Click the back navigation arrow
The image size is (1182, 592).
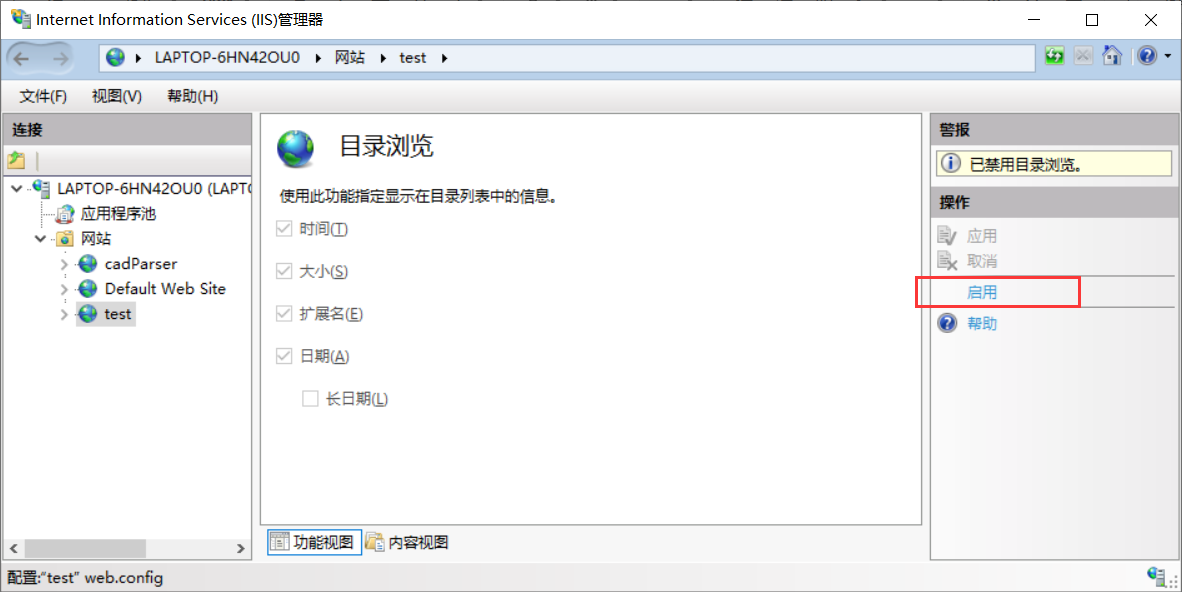tap(22, 57)
